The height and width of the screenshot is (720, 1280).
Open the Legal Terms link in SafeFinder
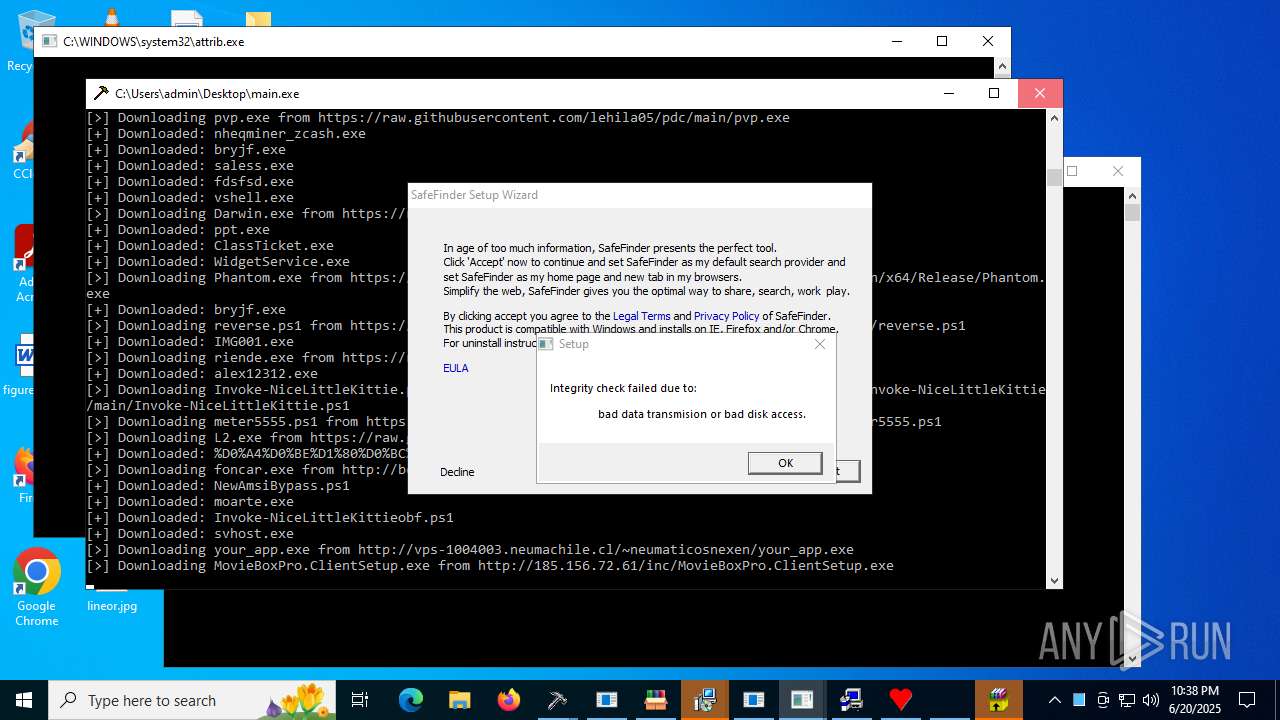(641, 316)
